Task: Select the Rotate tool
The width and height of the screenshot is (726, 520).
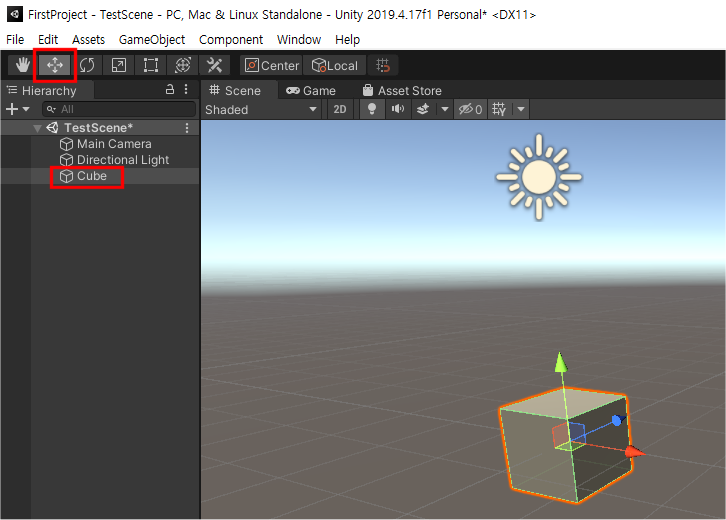Action: click(87, 65)
